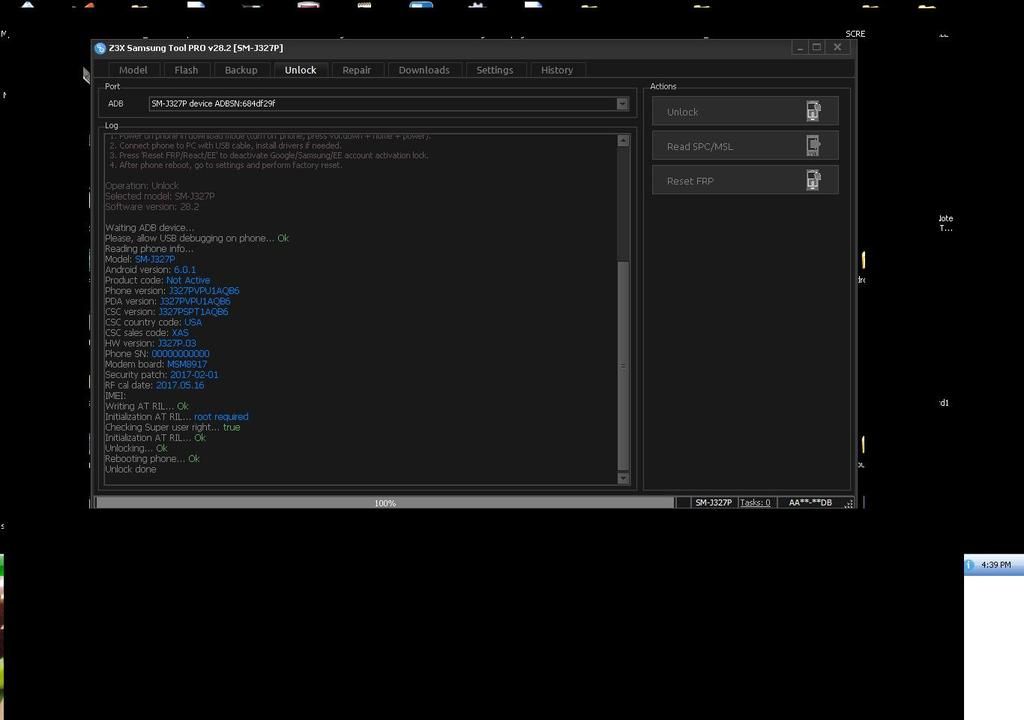Image resolution: width=1024 pixels, height=720 pixels.
Task: Click the 4:39 PM clock
Action: [995, 565]
